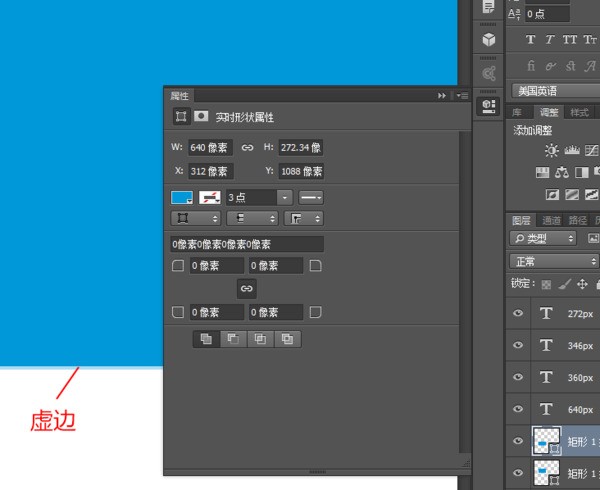Click the Color Balance scales icon
Screen dimensions: 600x490
click(561, 173)
